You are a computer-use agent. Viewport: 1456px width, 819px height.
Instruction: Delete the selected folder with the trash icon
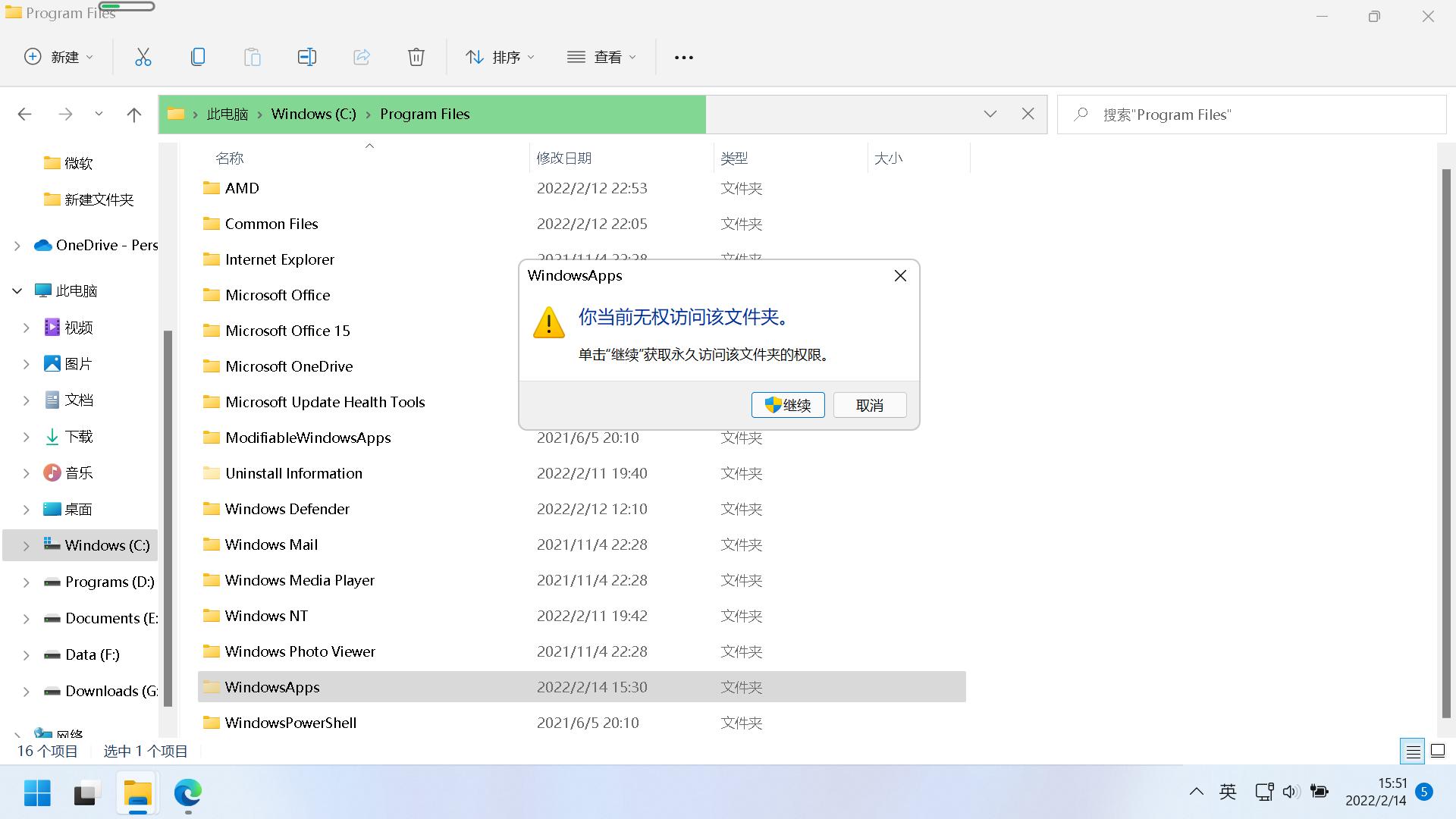(416, 57)
